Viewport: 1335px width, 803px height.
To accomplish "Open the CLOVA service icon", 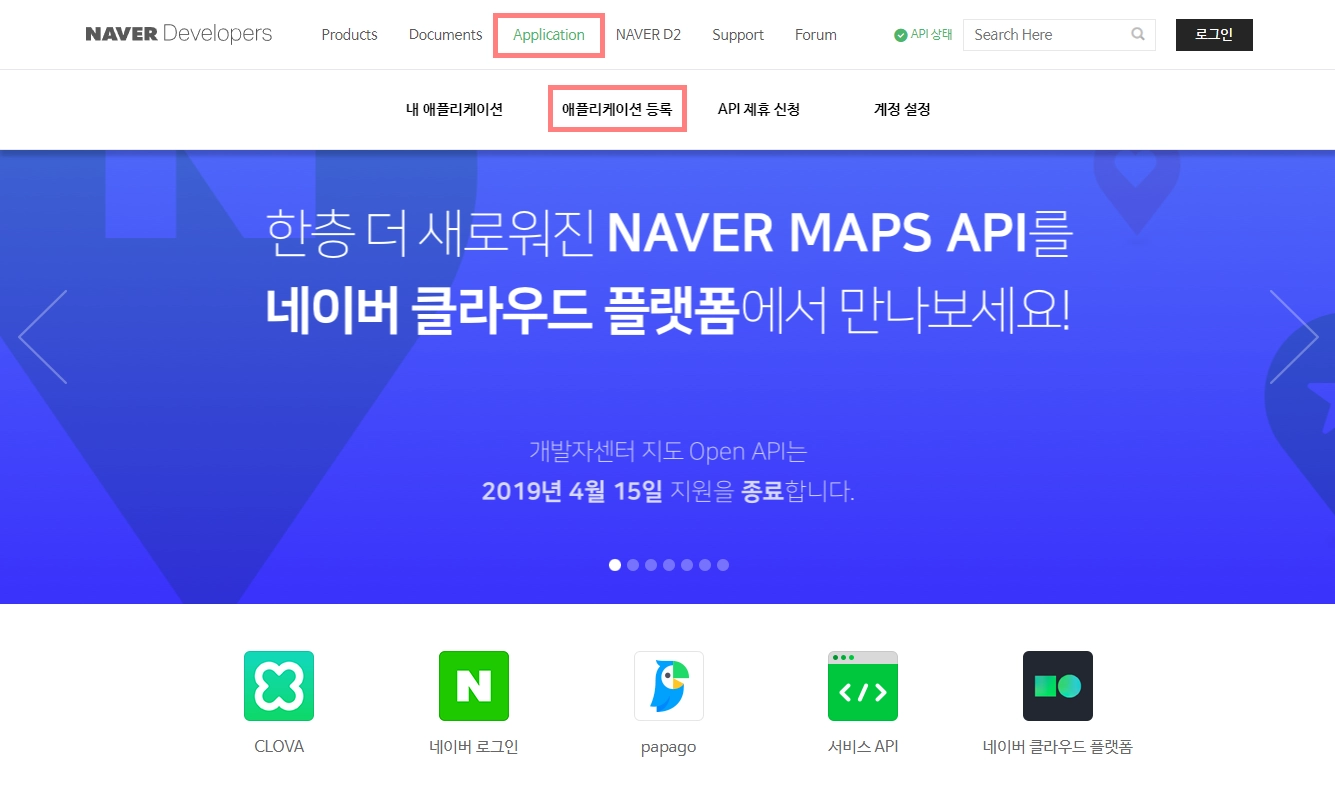I will (279, 686).
